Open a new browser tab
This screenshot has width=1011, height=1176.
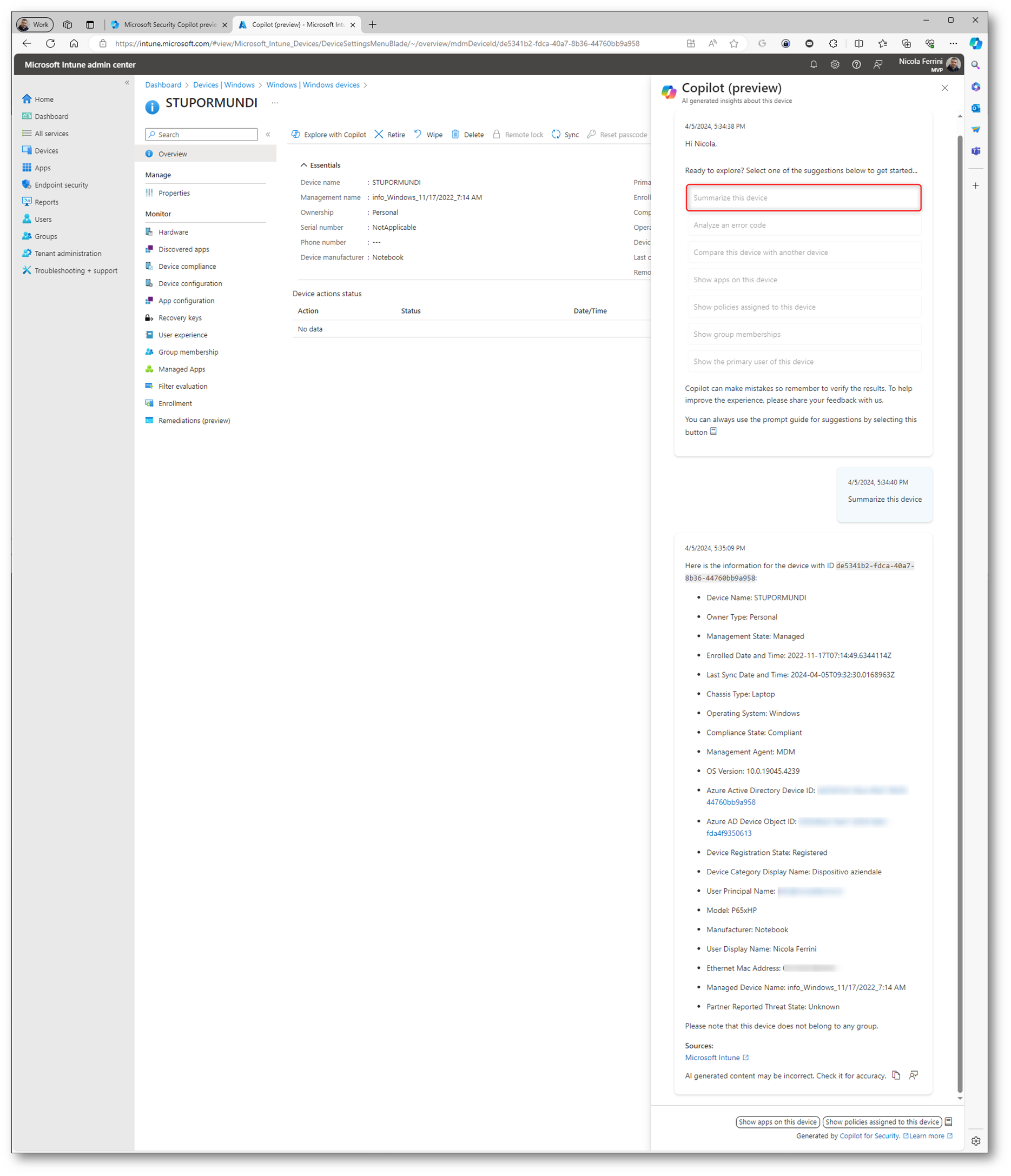point(373,24)
